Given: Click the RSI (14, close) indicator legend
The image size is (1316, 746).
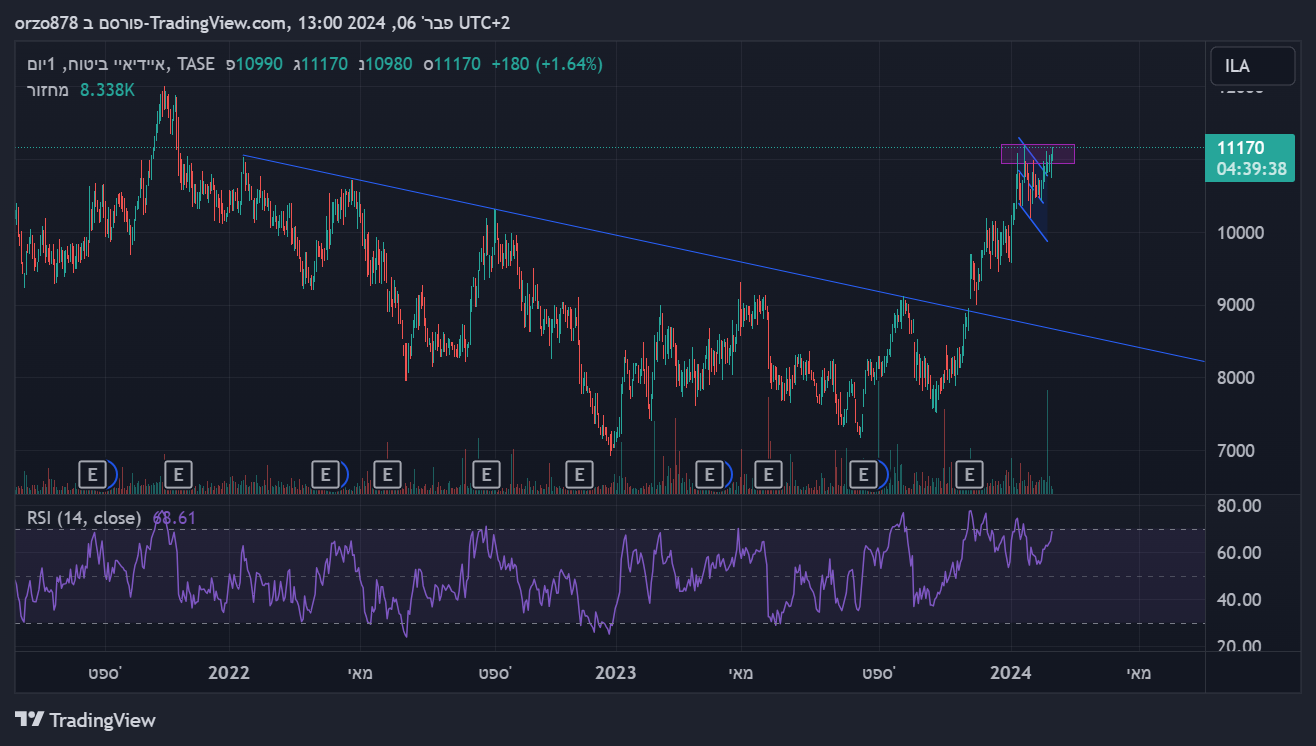Looking at the screenshot, I should pos(84,517).
